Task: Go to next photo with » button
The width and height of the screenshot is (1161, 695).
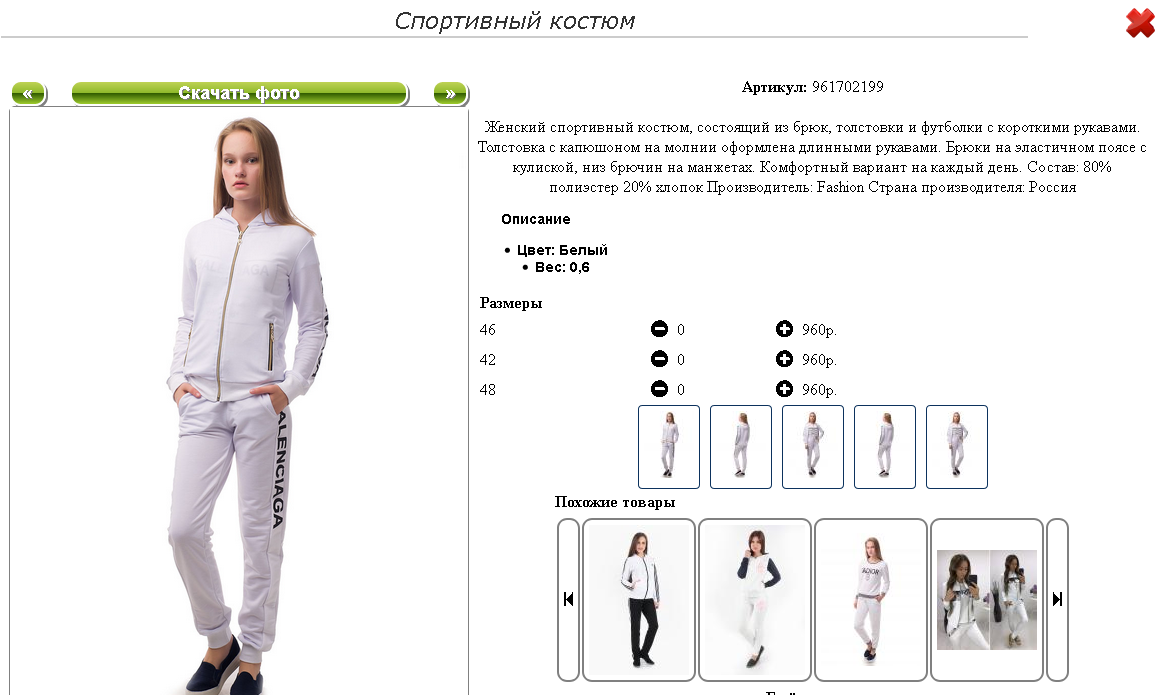Action: (x=450, y=93)
